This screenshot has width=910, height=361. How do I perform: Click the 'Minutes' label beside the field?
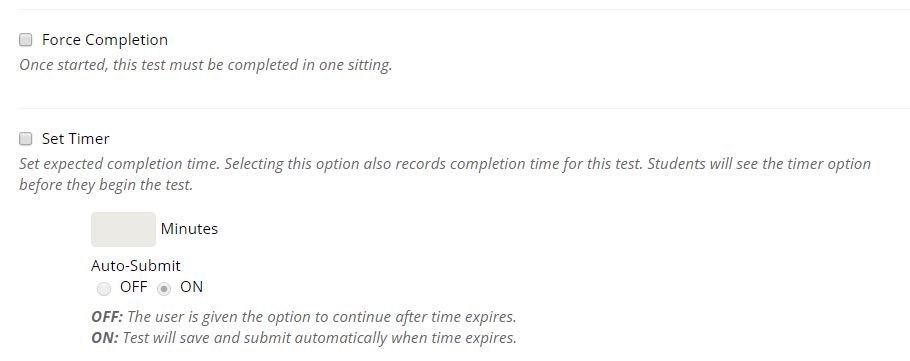pyautogui.click(x=189, y=229)
